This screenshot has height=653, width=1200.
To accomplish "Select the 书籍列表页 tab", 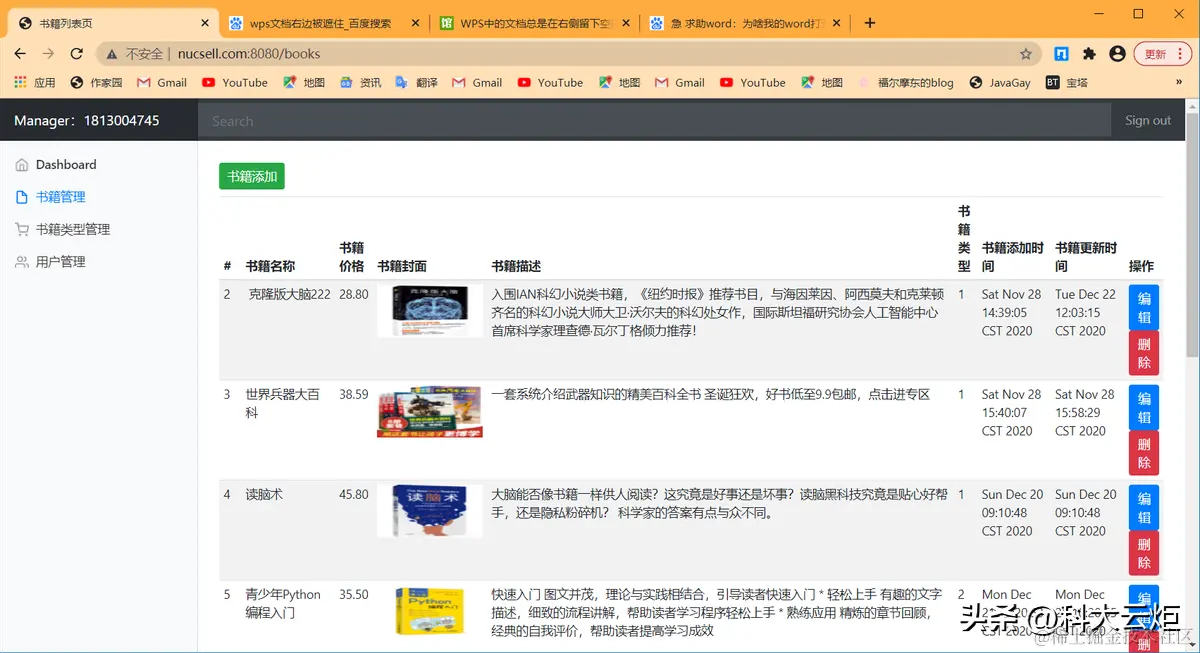I will click(113, 23).
